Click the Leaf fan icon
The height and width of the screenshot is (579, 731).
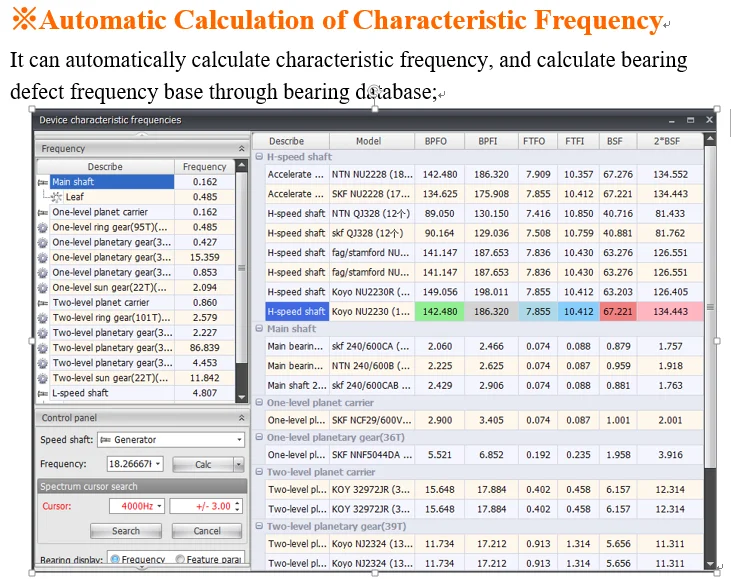pos(56,197)
